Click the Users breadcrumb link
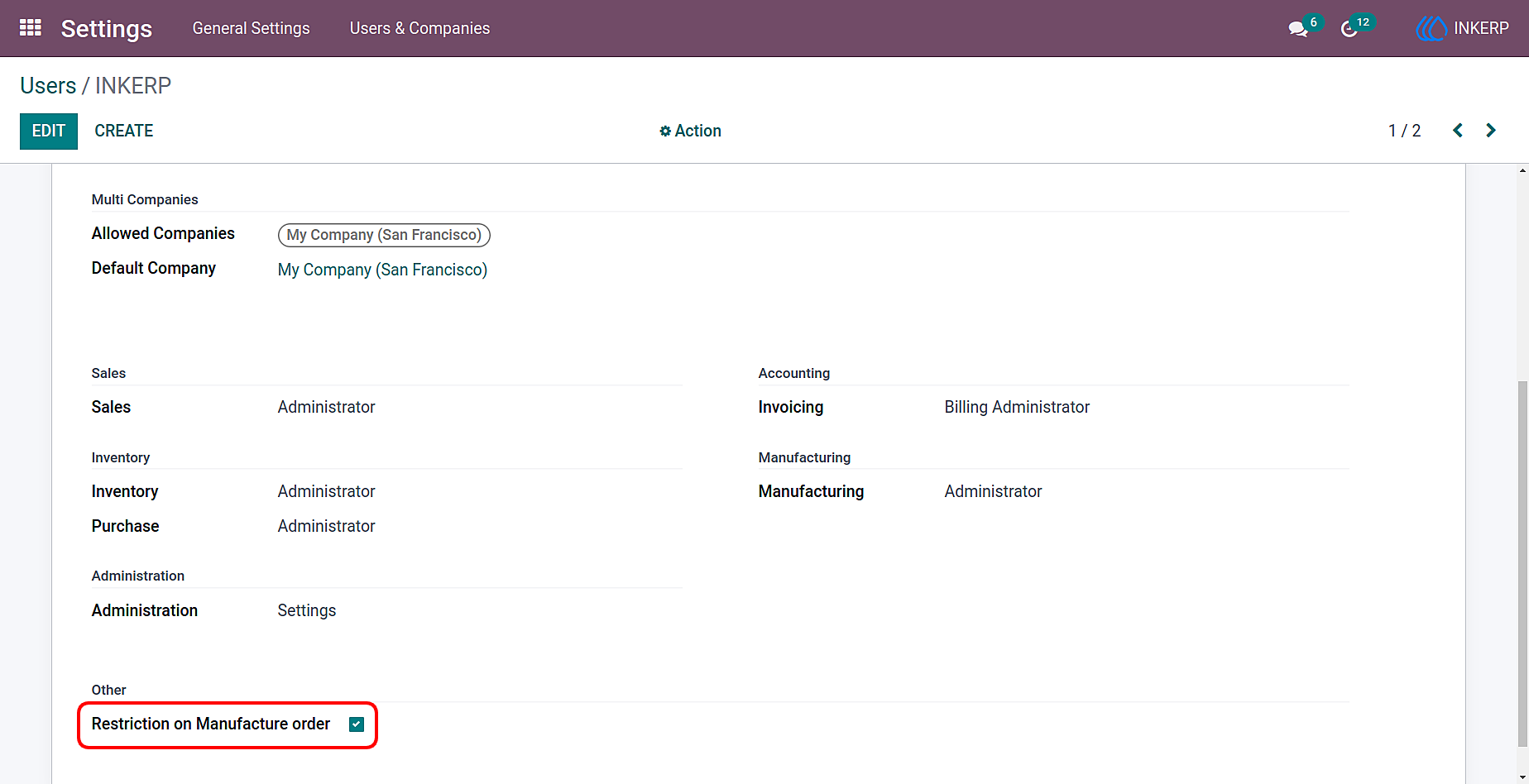Viewport: 1529px width, 784px height. [x=48, y=85]
